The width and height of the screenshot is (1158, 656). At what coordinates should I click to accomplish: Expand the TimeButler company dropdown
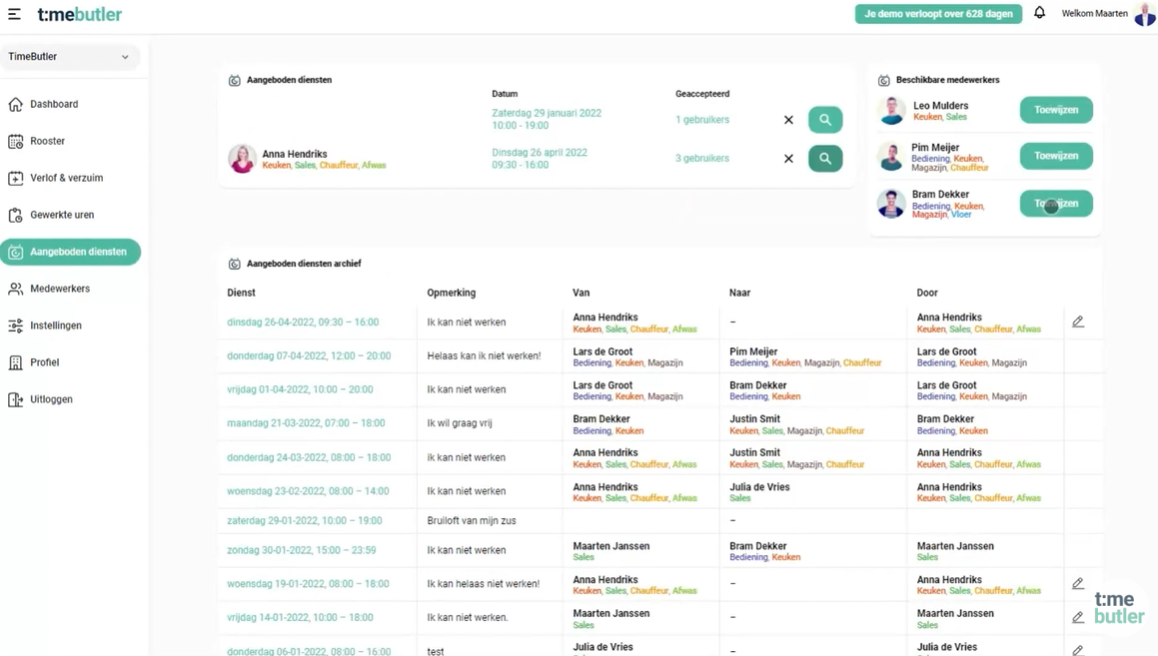pos(70,57)
